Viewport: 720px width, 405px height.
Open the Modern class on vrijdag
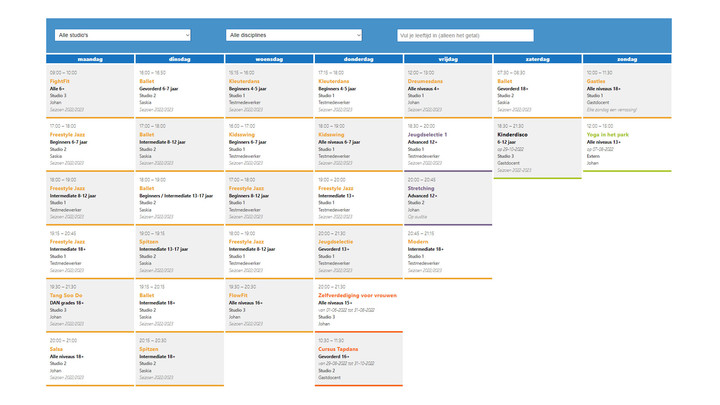coord(448,252)
